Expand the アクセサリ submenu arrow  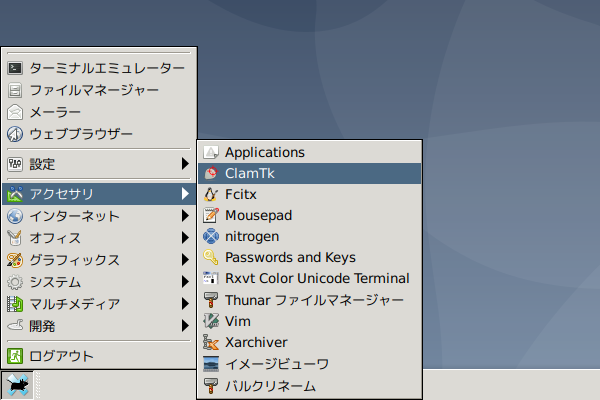(185, 194)
